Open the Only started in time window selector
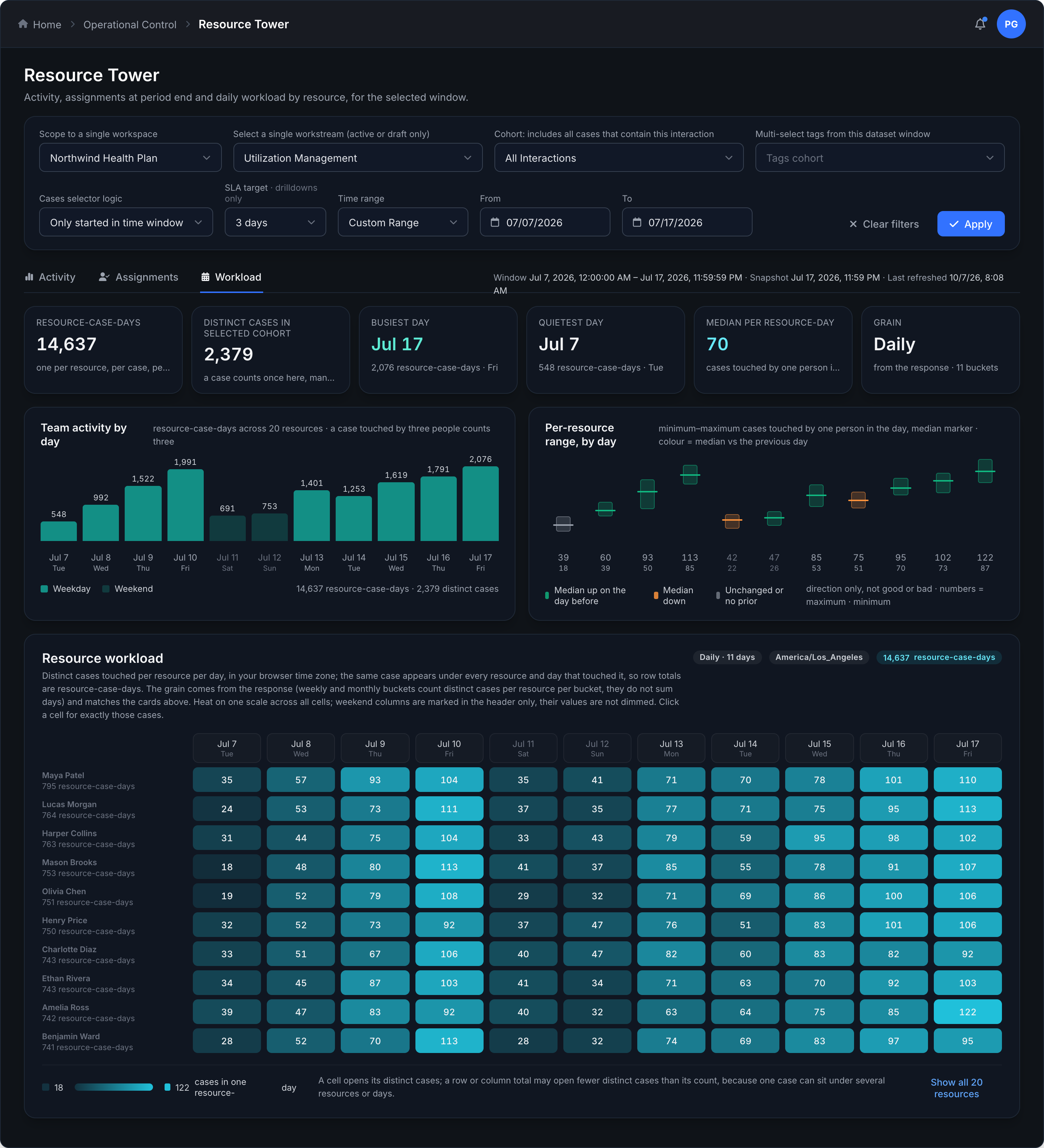The width and height of the screenshot is (1044, 1148). coord(126,222)
